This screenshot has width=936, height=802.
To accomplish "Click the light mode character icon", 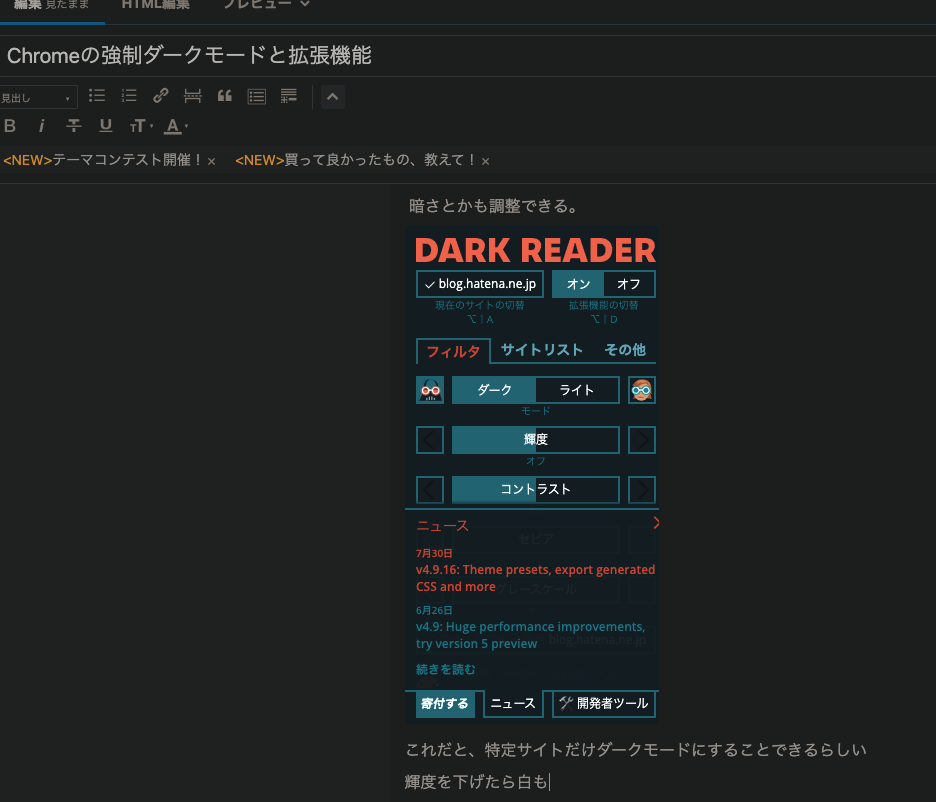I will click(x=642, y=390).
